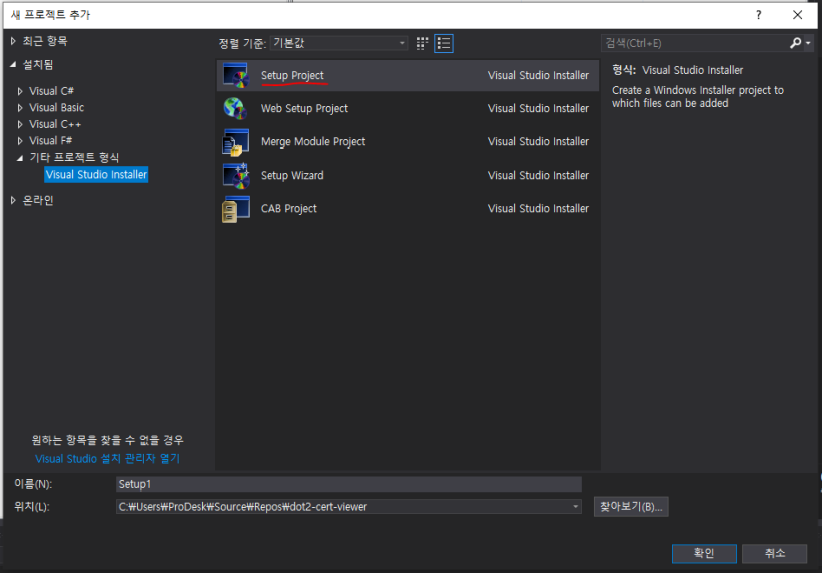Select 온라인 label in tree
The width and height of the screenshot is (824, 574).
[x=38, y=200]
